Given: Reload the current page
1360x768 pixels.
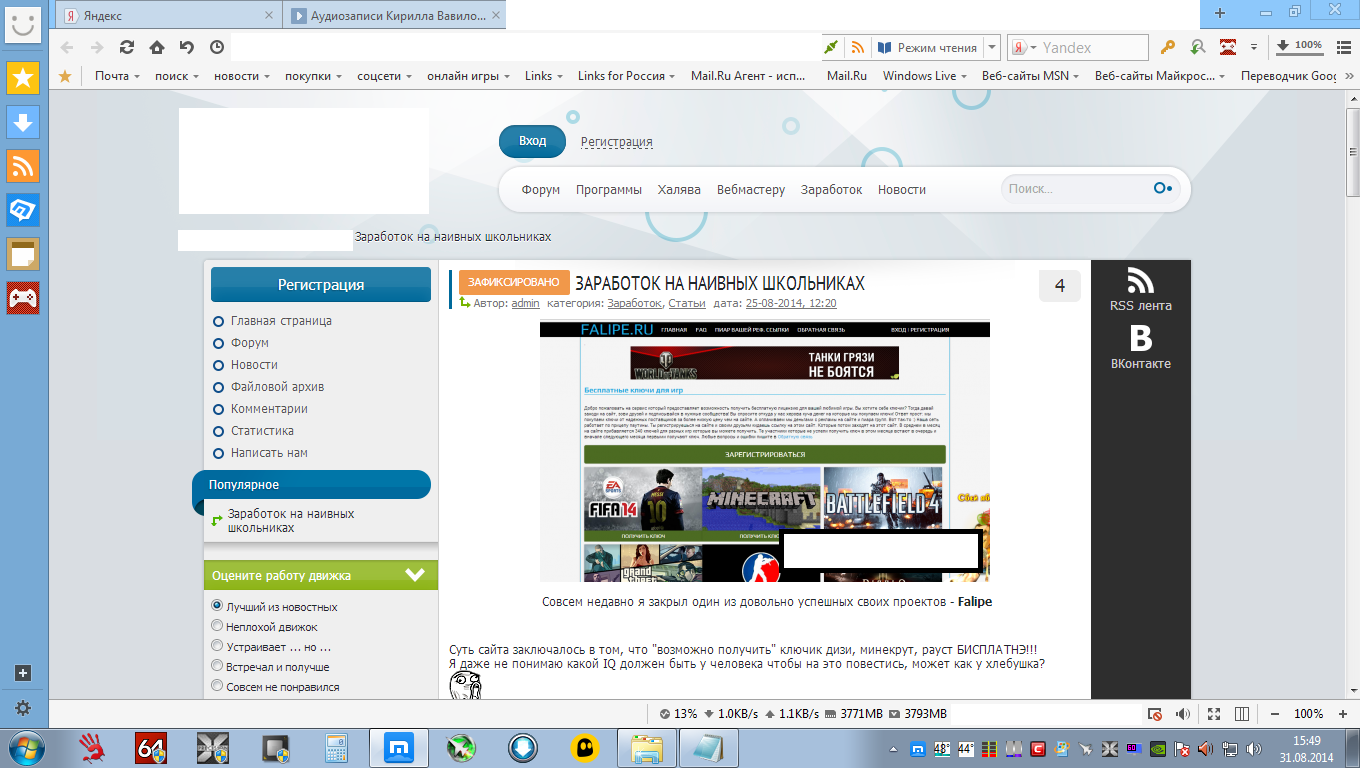Looking at the screenshot, I should pos(127,47).
